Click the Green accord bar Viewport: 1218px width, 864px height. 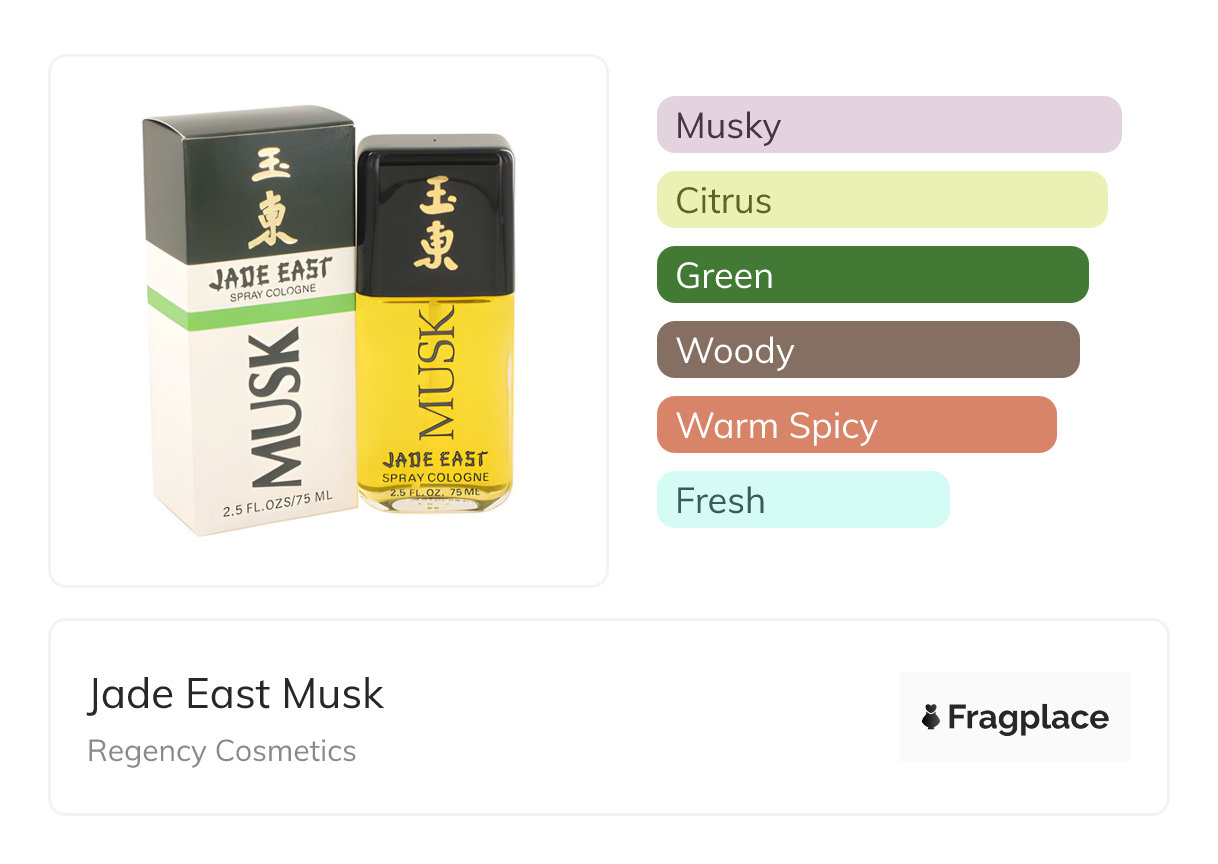873,275
